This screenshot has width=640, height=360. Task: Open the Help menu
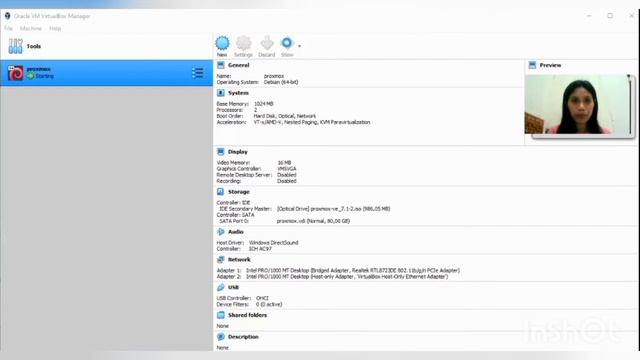click(x=55, y=29)
